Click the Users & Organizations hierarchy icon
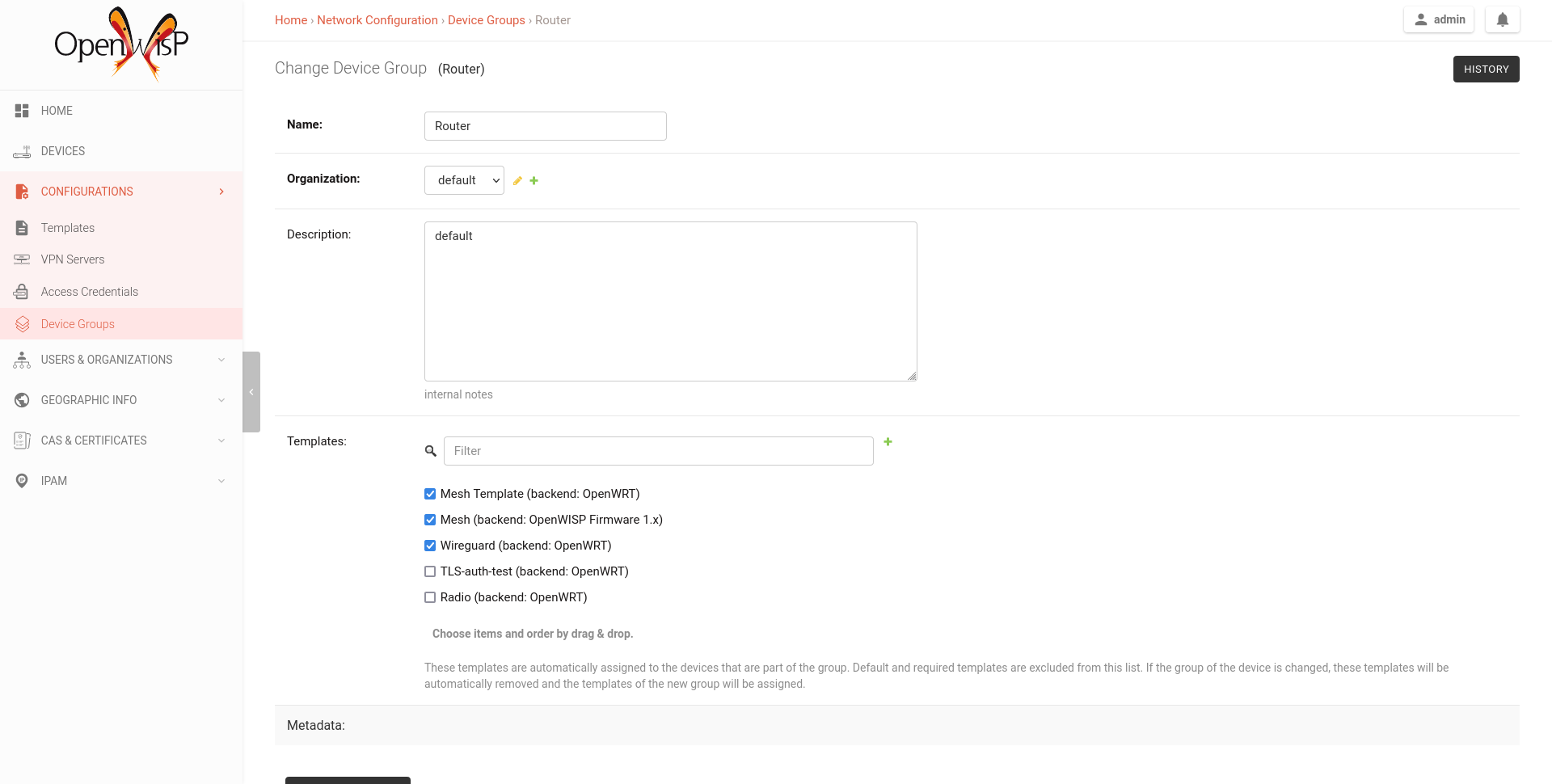Screen dimensions: 1552x784 coord(22,360)
